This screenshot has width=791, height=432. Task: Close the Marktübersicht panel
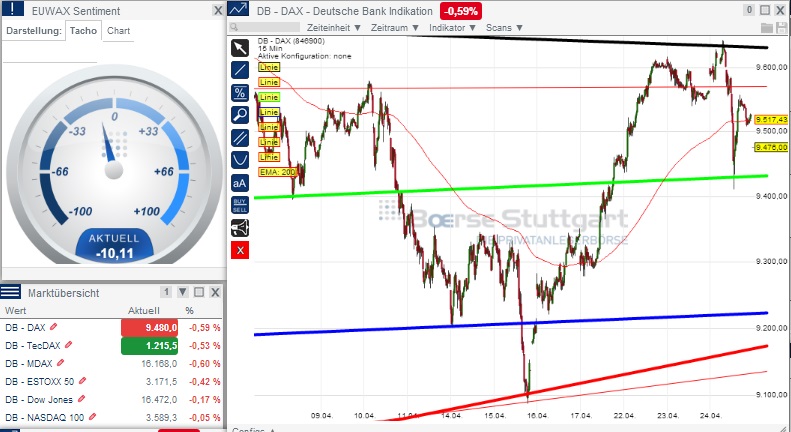click(x=215, y=292)
